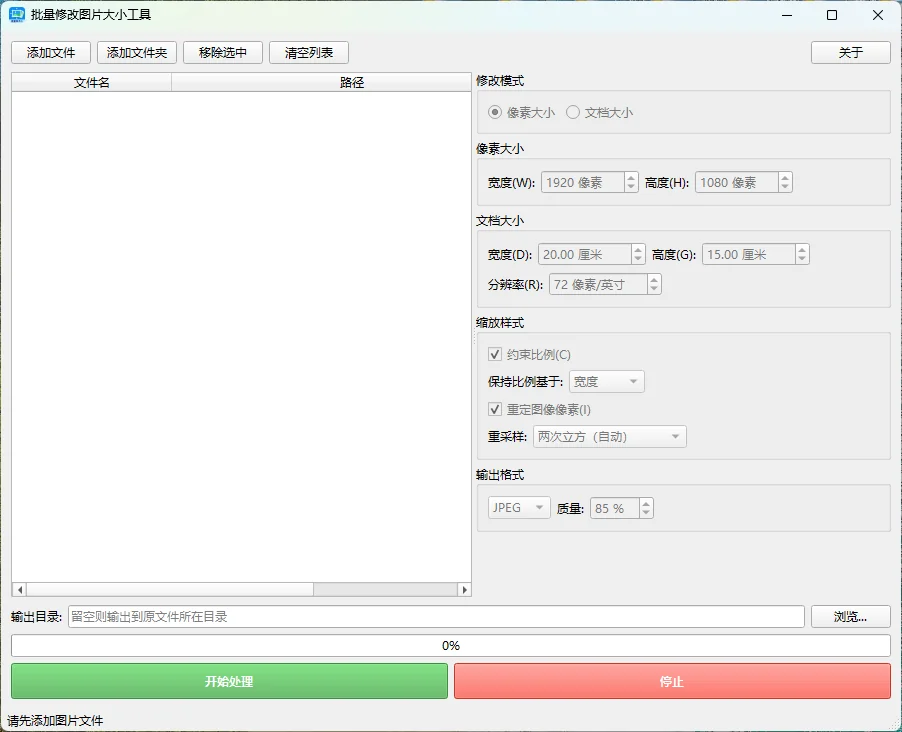Decrease document 宽度(D) with down arrow
Screen dimensions: 902x732
tap(638, 259)
